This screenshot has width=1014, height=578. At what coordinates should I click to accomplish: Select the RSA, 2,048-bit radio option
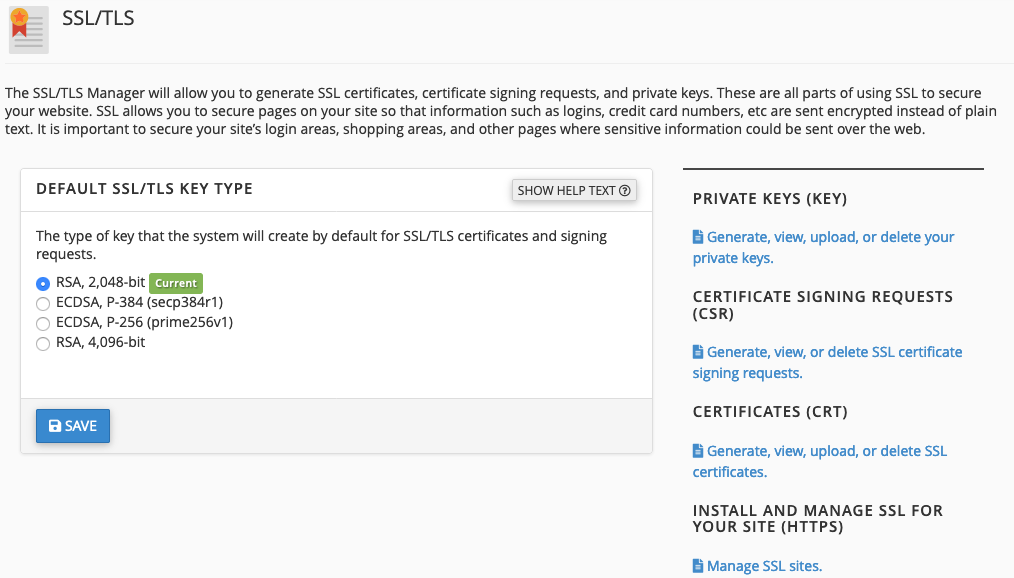pyautogui.click(x=43, y=283)
